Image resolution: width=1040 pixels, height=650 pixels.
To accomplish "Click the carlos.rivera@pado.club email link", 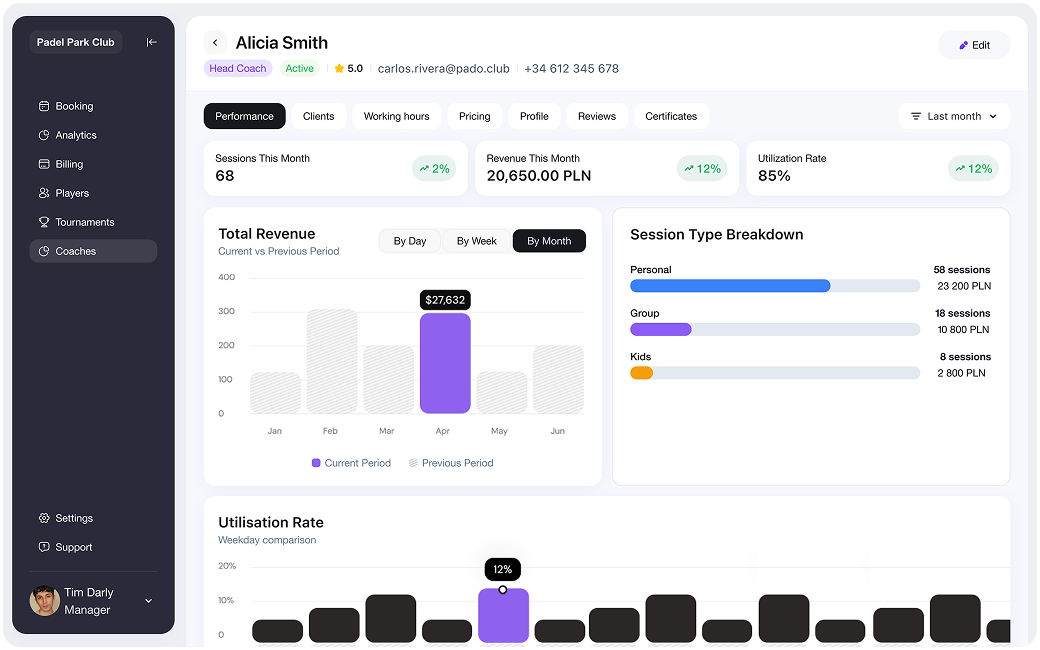I will pyautogui.click(x=443, y=69).
